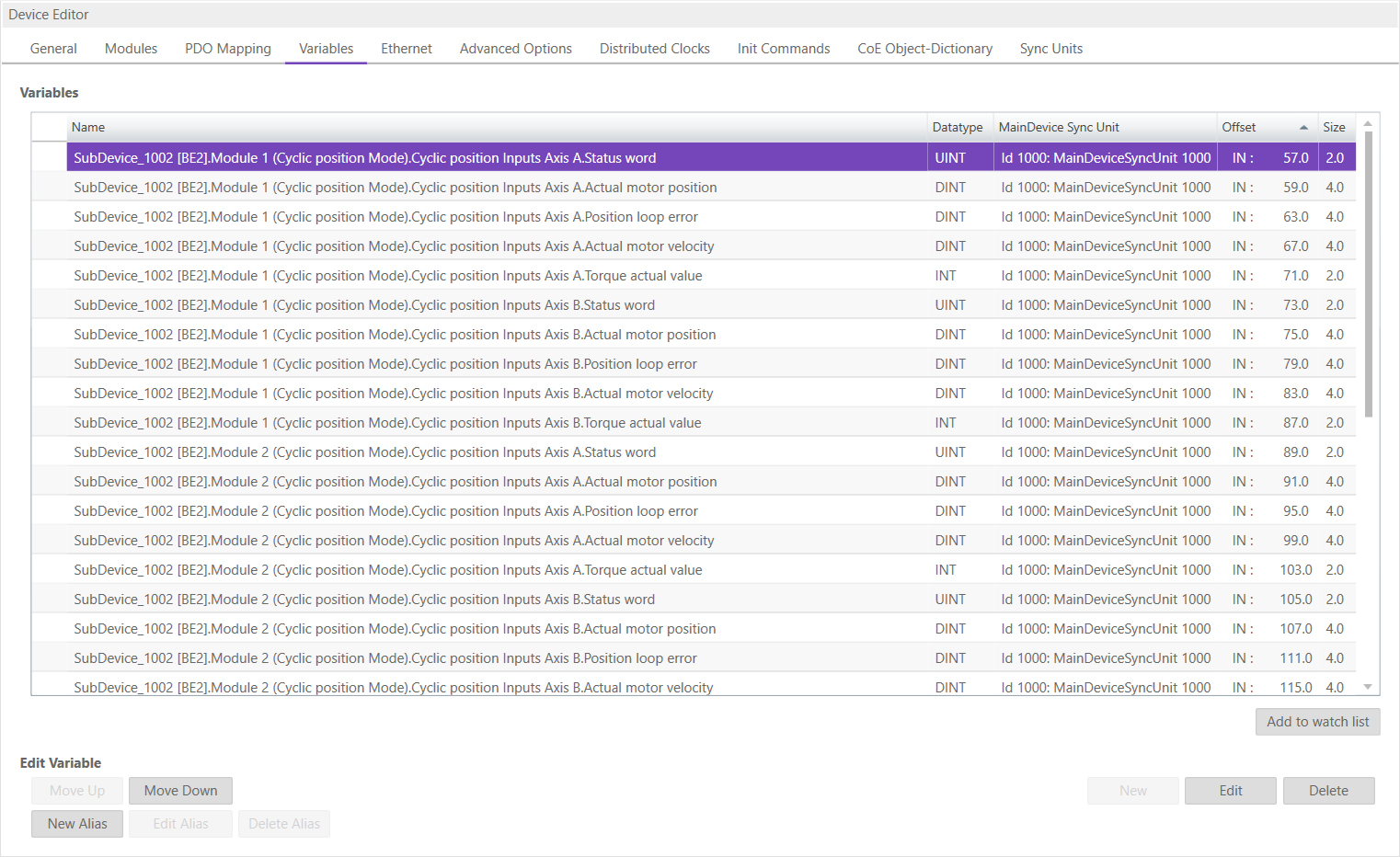Open the Advanced Options tab
1400x857 pixels.
pos(515,48)
